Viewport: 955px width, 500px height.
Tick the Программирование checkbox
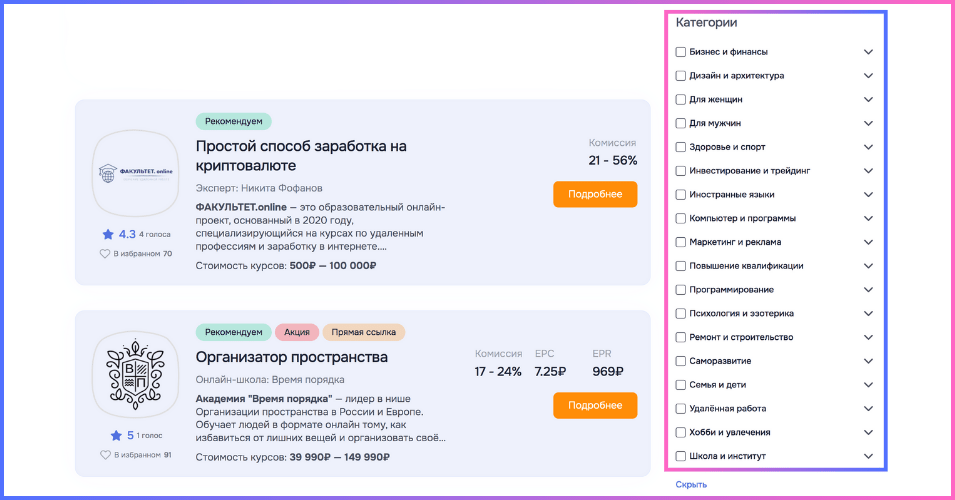coord(681,290)
